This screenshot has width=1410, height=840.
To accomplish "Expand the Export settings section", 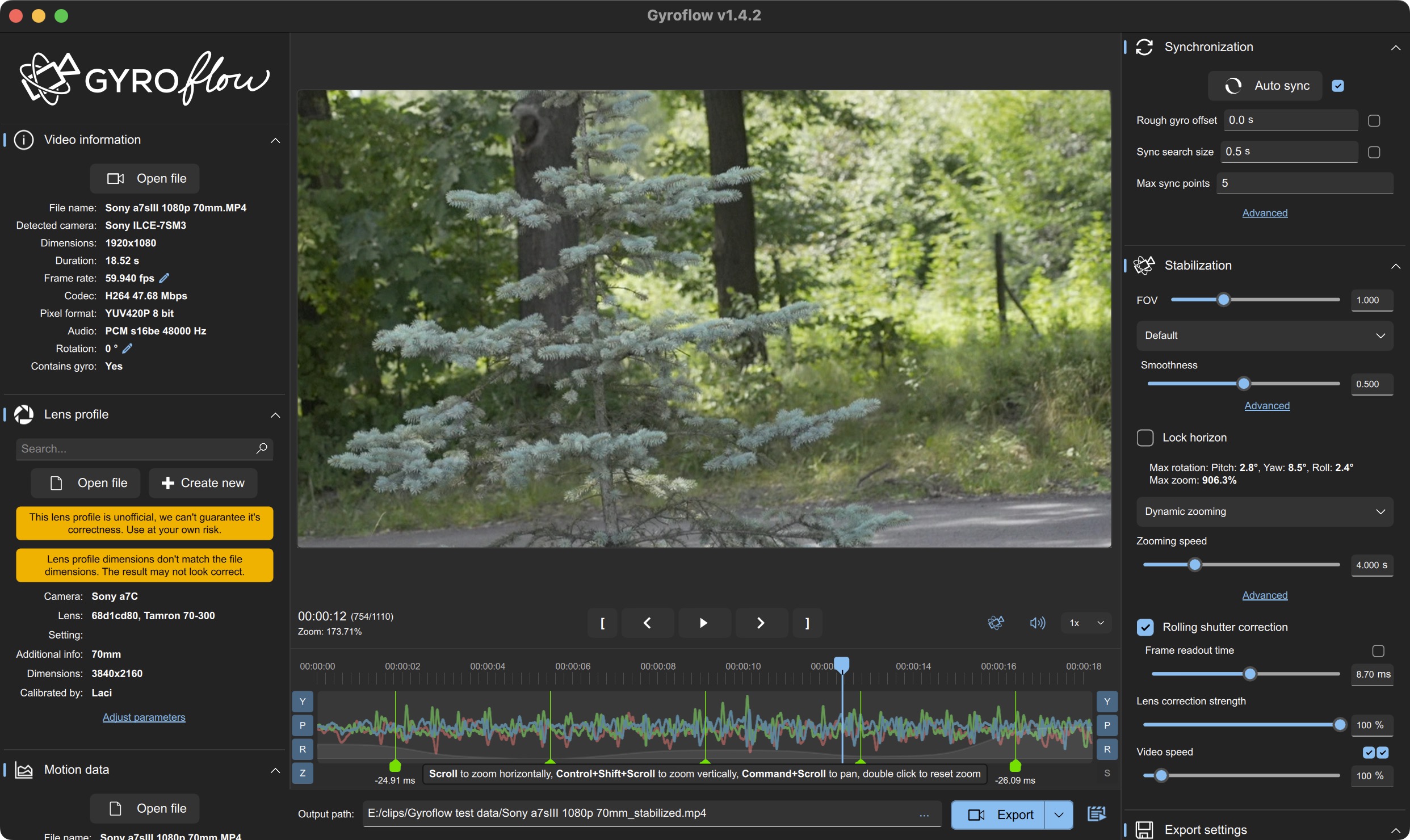I will [x=1395, y=830].
